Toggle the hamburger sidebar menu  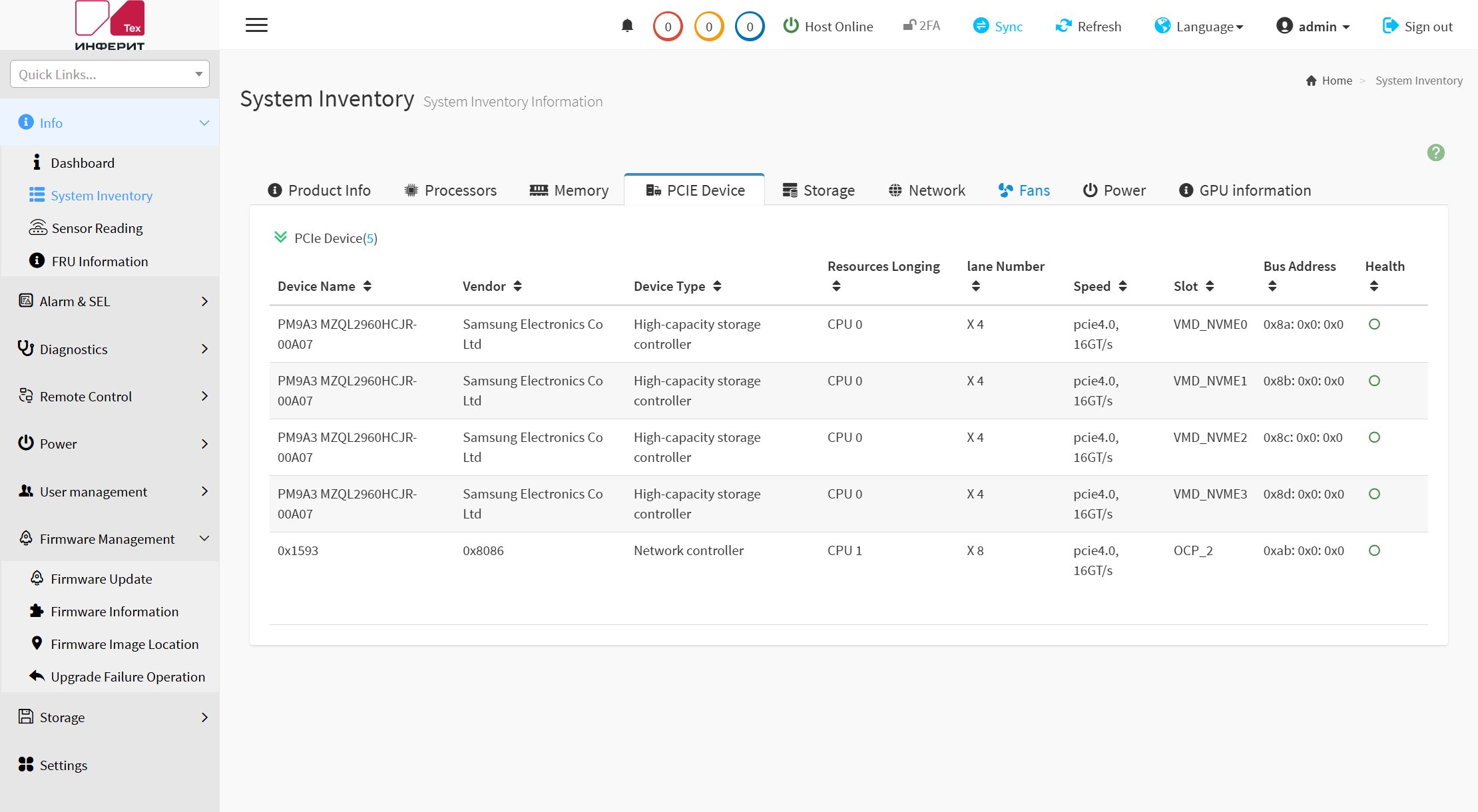256,25
